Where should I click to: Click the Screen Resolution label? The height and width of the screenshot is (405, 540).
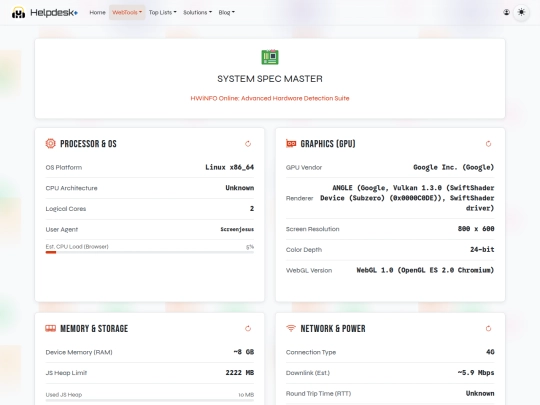[x=312, y=229]
